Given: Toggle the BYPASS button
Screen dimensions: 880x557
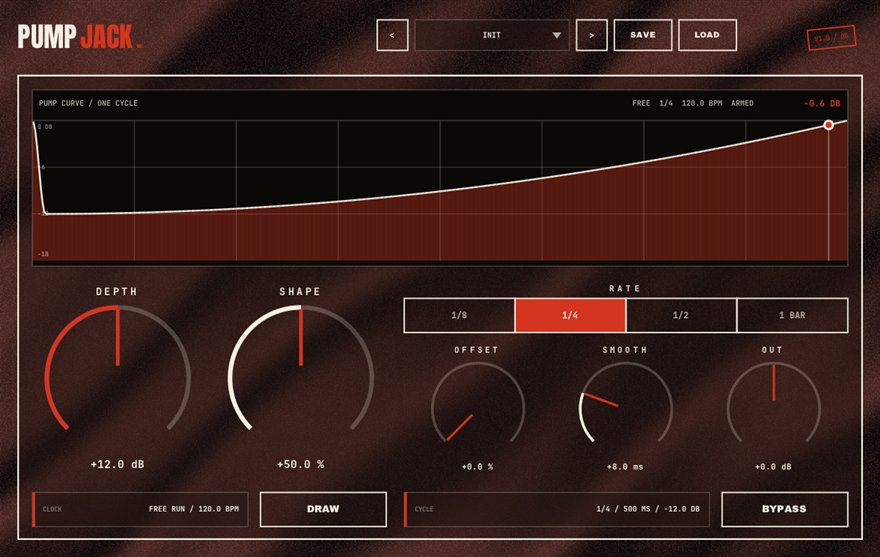Looking at the screenshot, I should click(x=784, y=509).
